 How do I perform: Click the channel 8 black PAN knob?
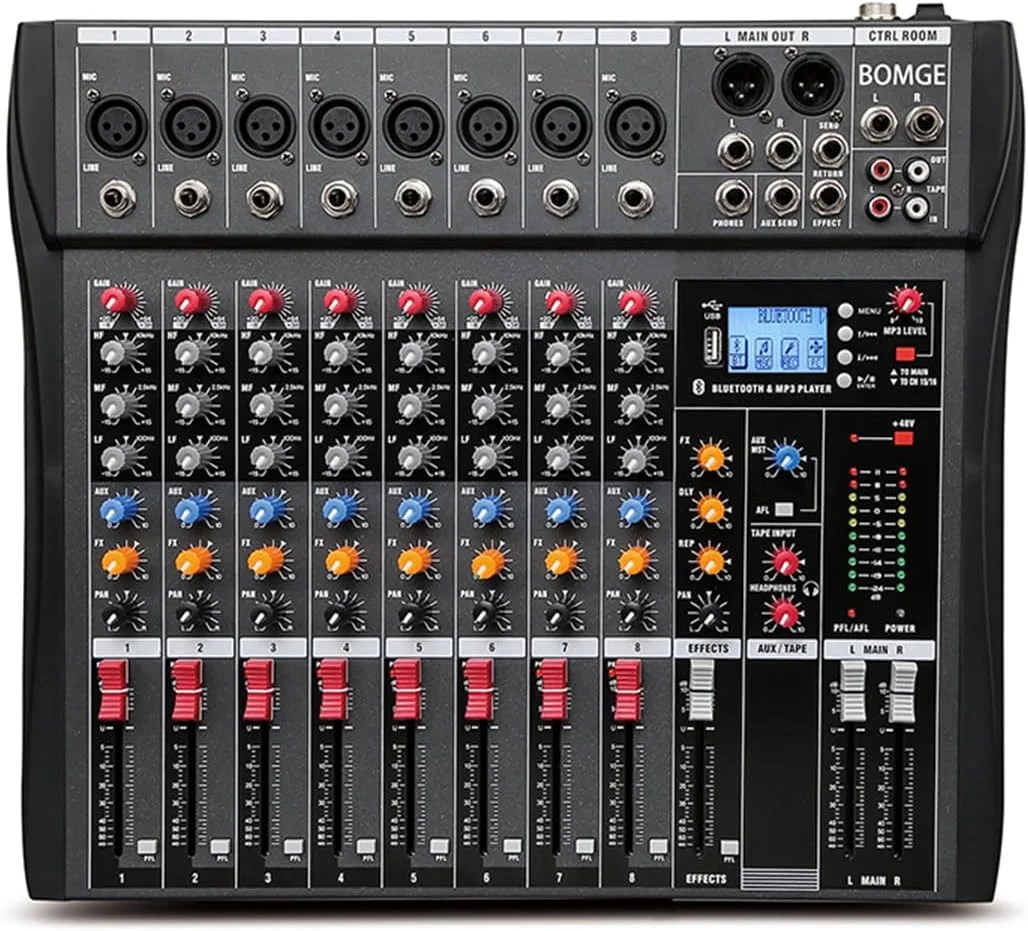[x=634, y=611]
